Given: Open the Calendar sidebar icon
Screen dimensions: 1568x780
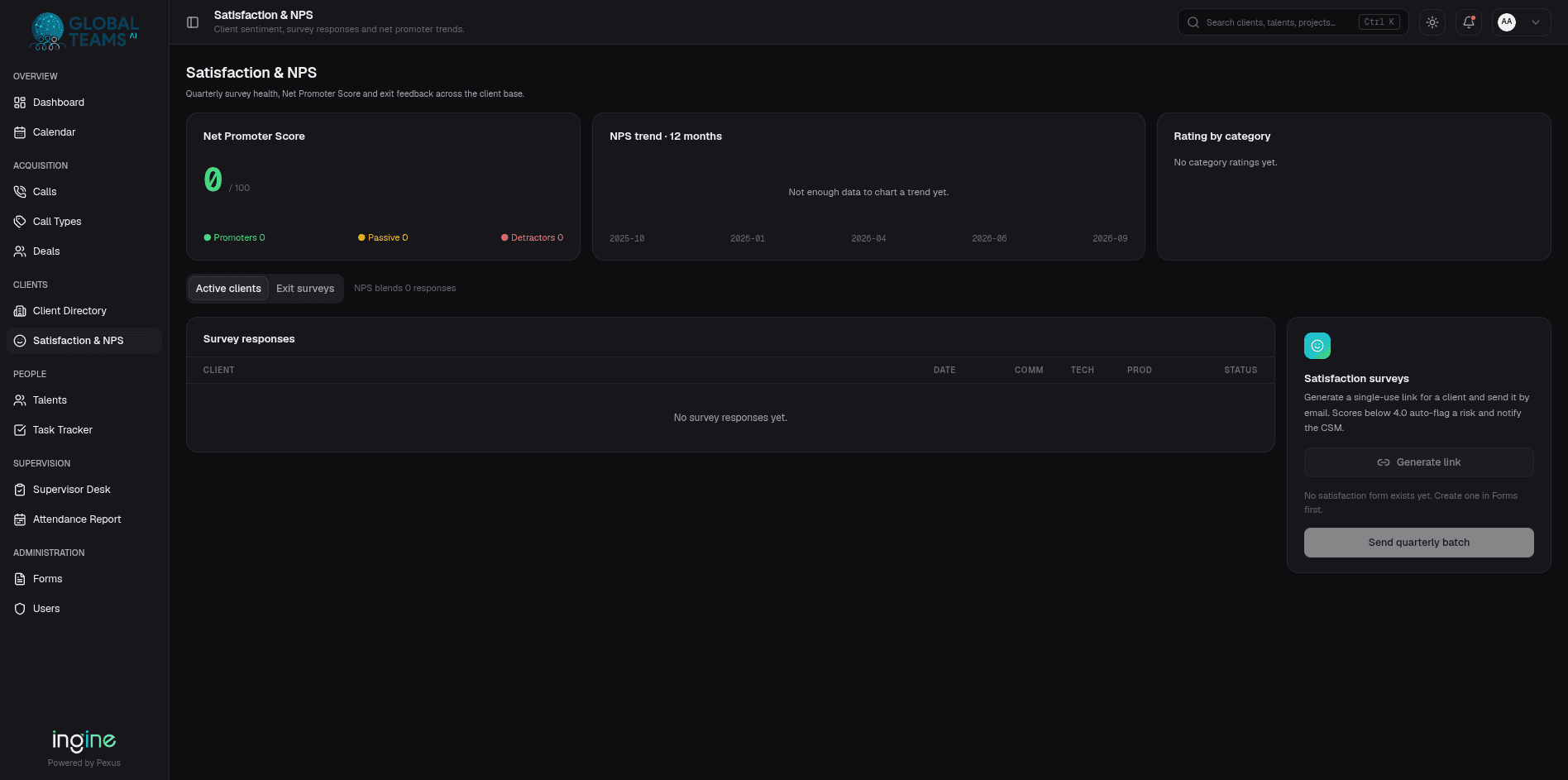Looking at the screenshot, I should 20,132.
